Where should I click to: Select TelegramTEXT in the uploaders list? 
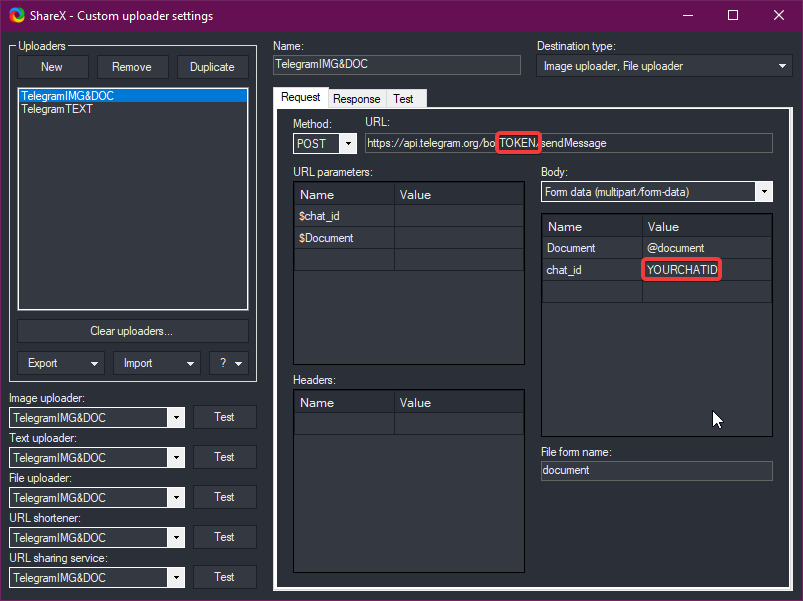133,109
